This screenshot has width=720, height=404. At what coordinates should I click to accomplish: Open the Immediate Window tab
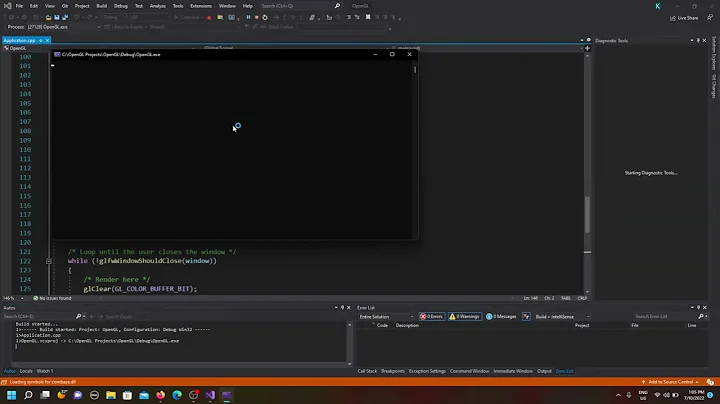[x=513, y=371]
